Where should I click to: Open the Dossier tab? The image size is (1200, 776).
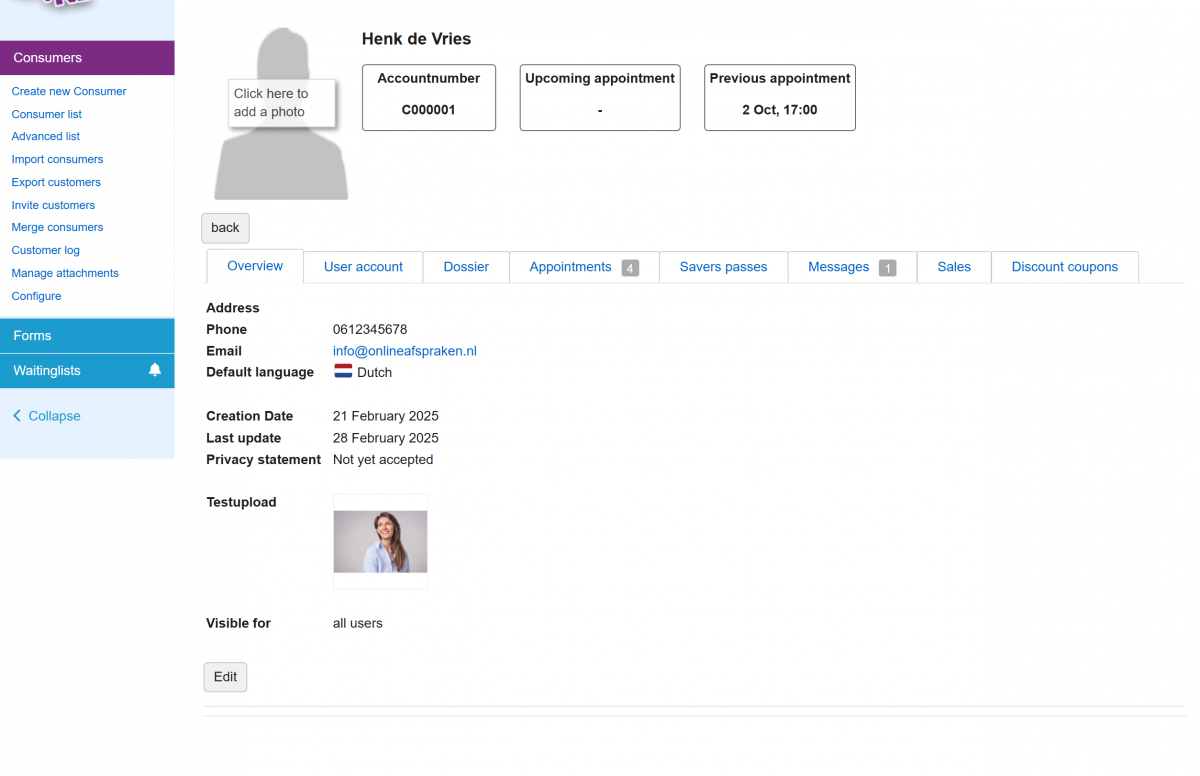coord(466,267)
